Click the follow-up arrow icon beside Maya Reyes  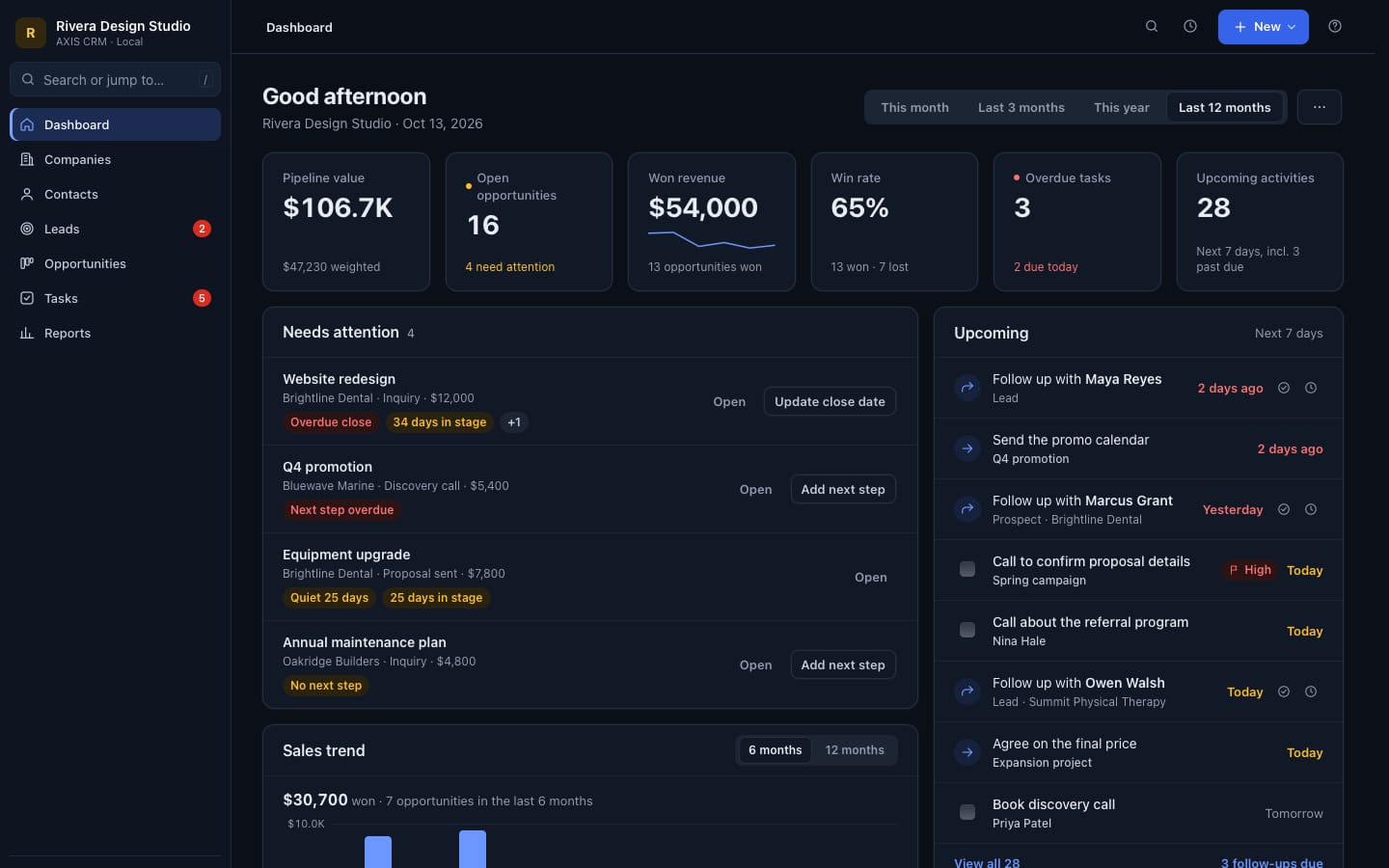pos(967,388)
